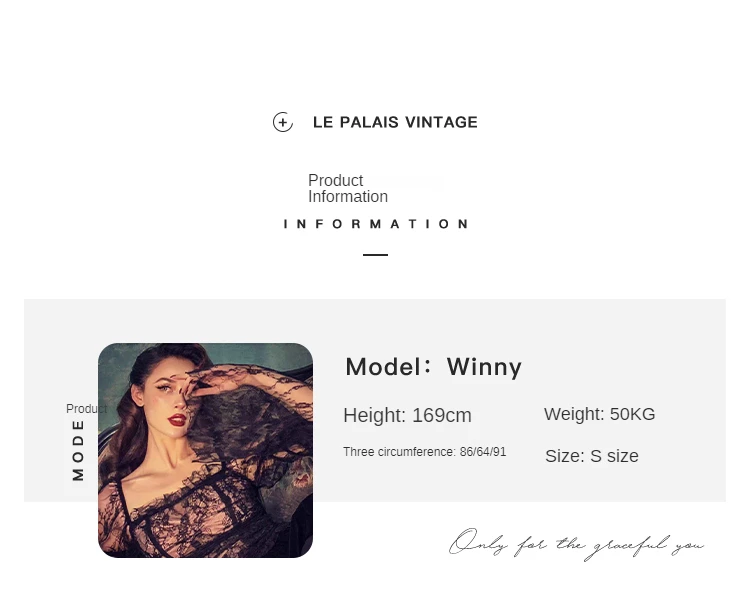
Task: Click the short black divider line under INFORMATION
Action: tap(375, 255)
